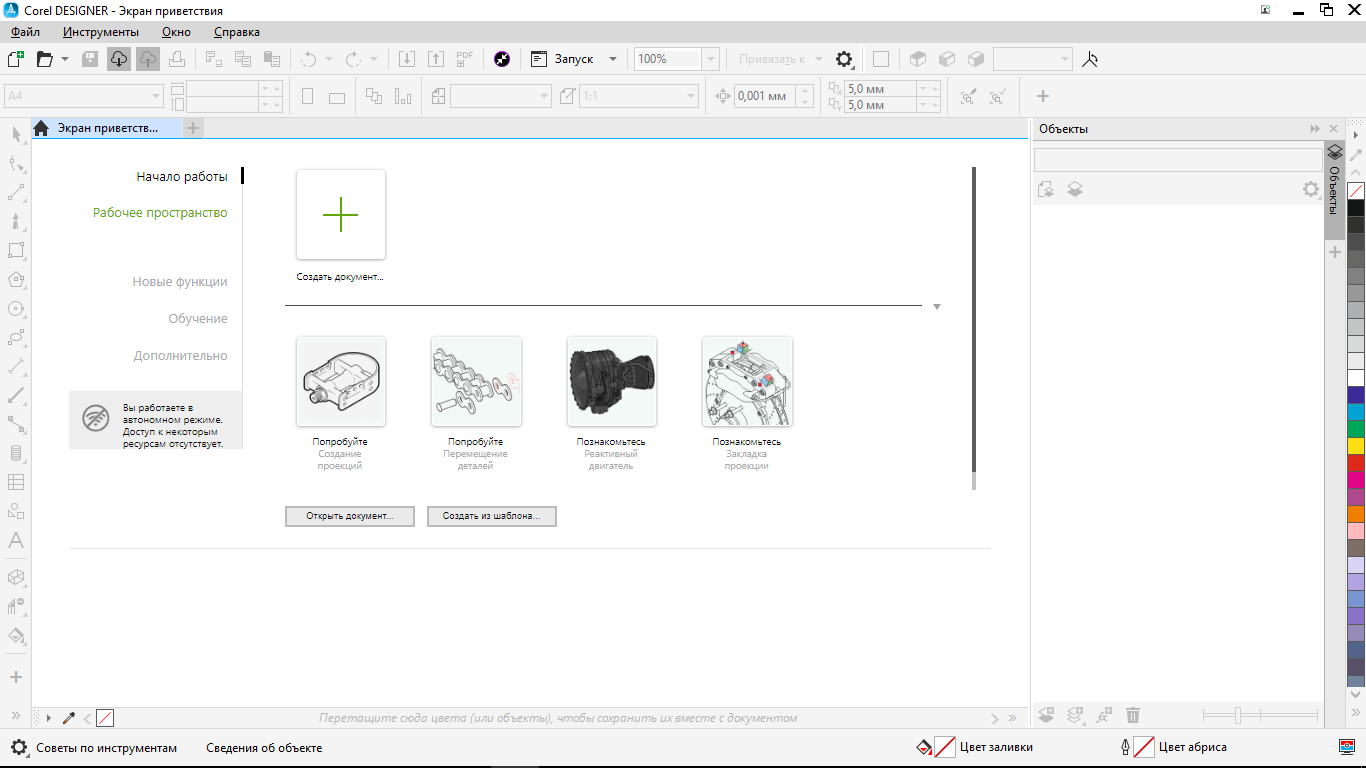Viewport: 1366px width, 768px height.
Task: Pick the black swatch in palette
Action: tap(1356, 208)
